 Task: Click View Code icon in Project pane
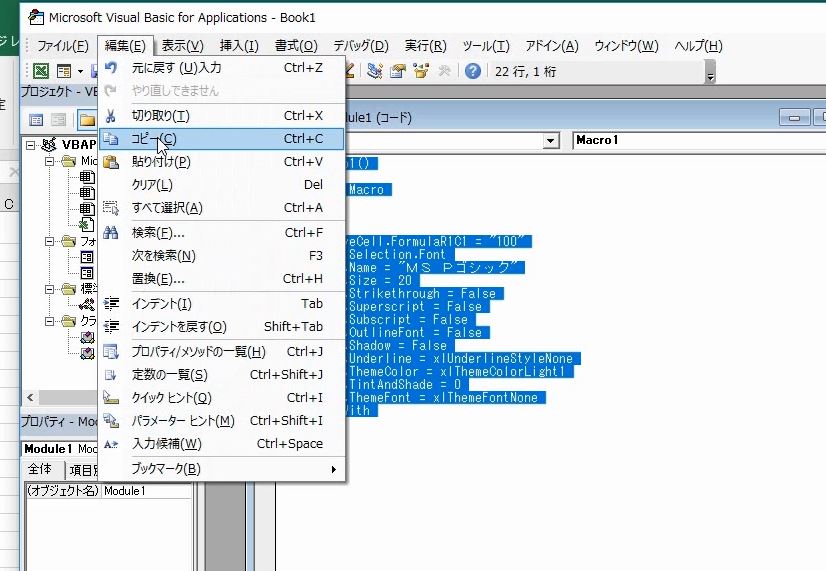(36, 120)
